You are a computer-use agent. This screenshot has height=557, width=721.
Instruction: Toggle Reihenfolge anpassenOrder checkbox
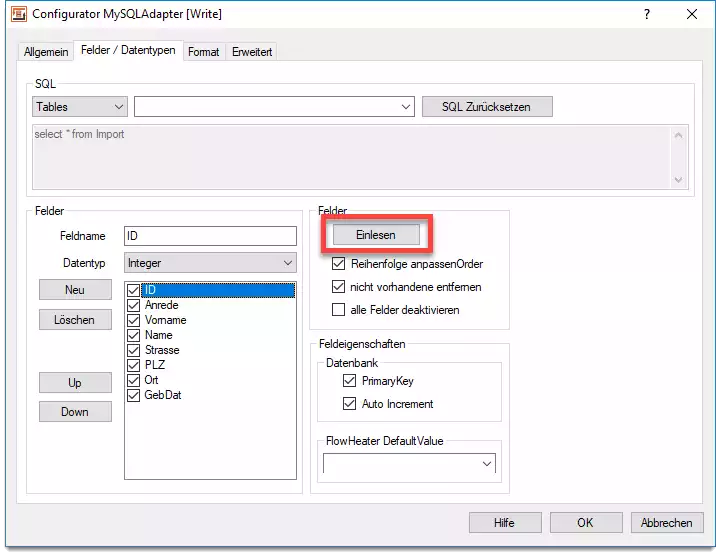[339, 264]
